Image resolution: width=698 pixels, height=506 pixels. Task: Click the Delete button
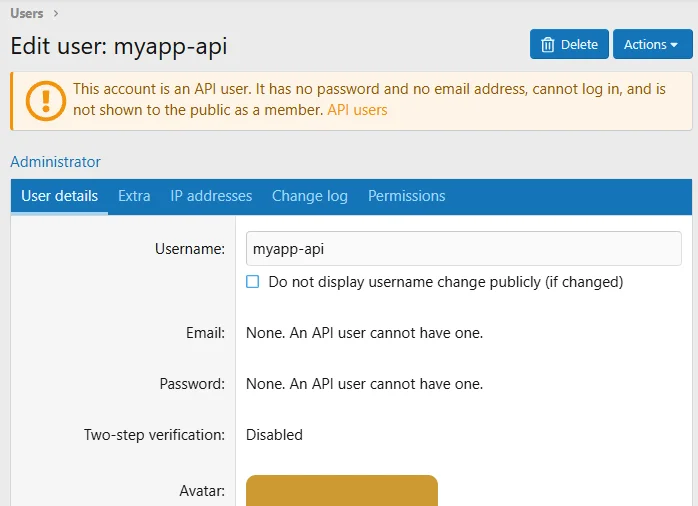coord(569,44)
